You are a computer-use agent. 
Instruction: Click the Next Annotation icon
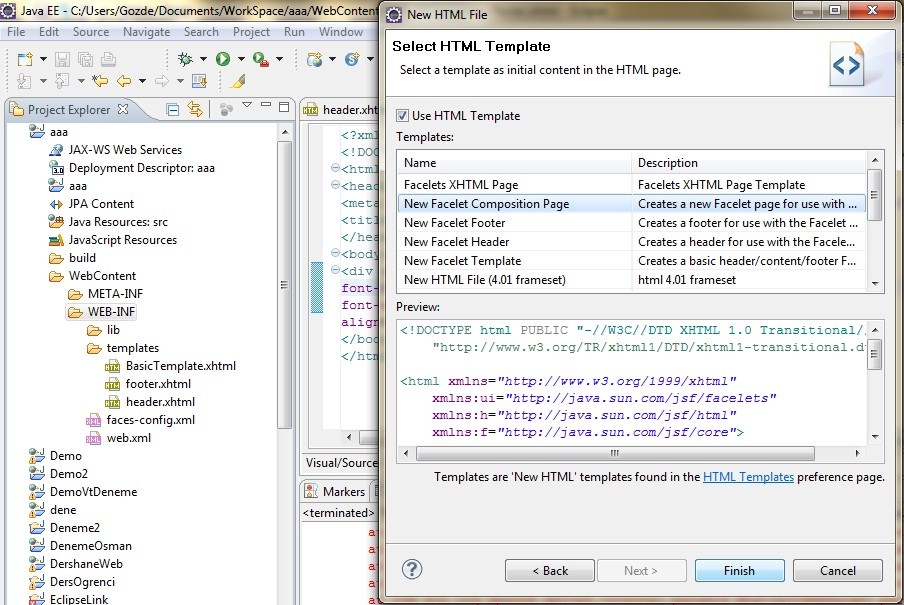coord(24,81)
